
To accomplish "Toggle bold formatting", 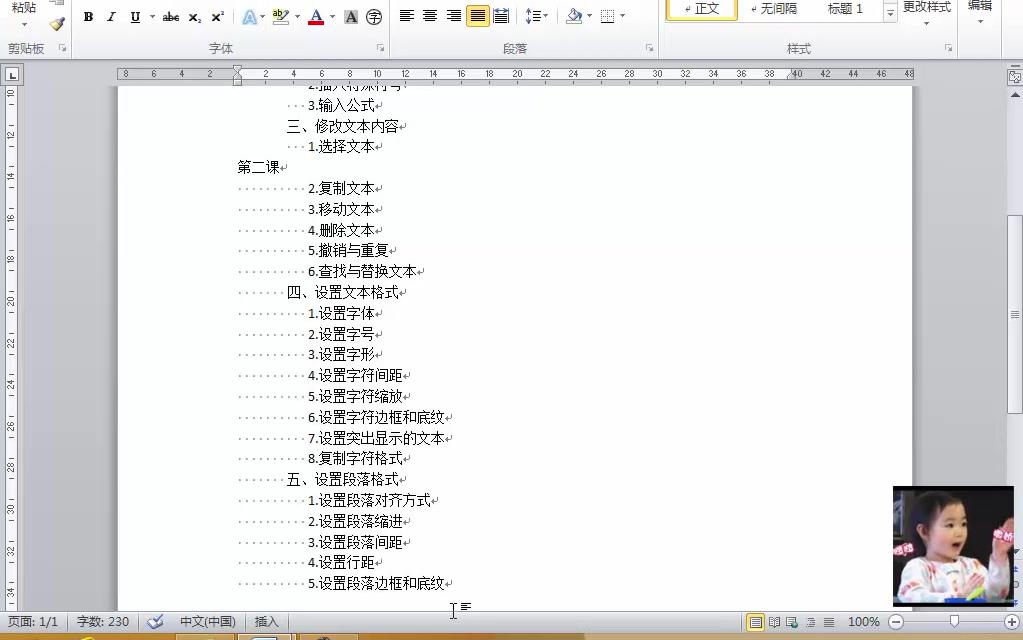I will point(88,17).
